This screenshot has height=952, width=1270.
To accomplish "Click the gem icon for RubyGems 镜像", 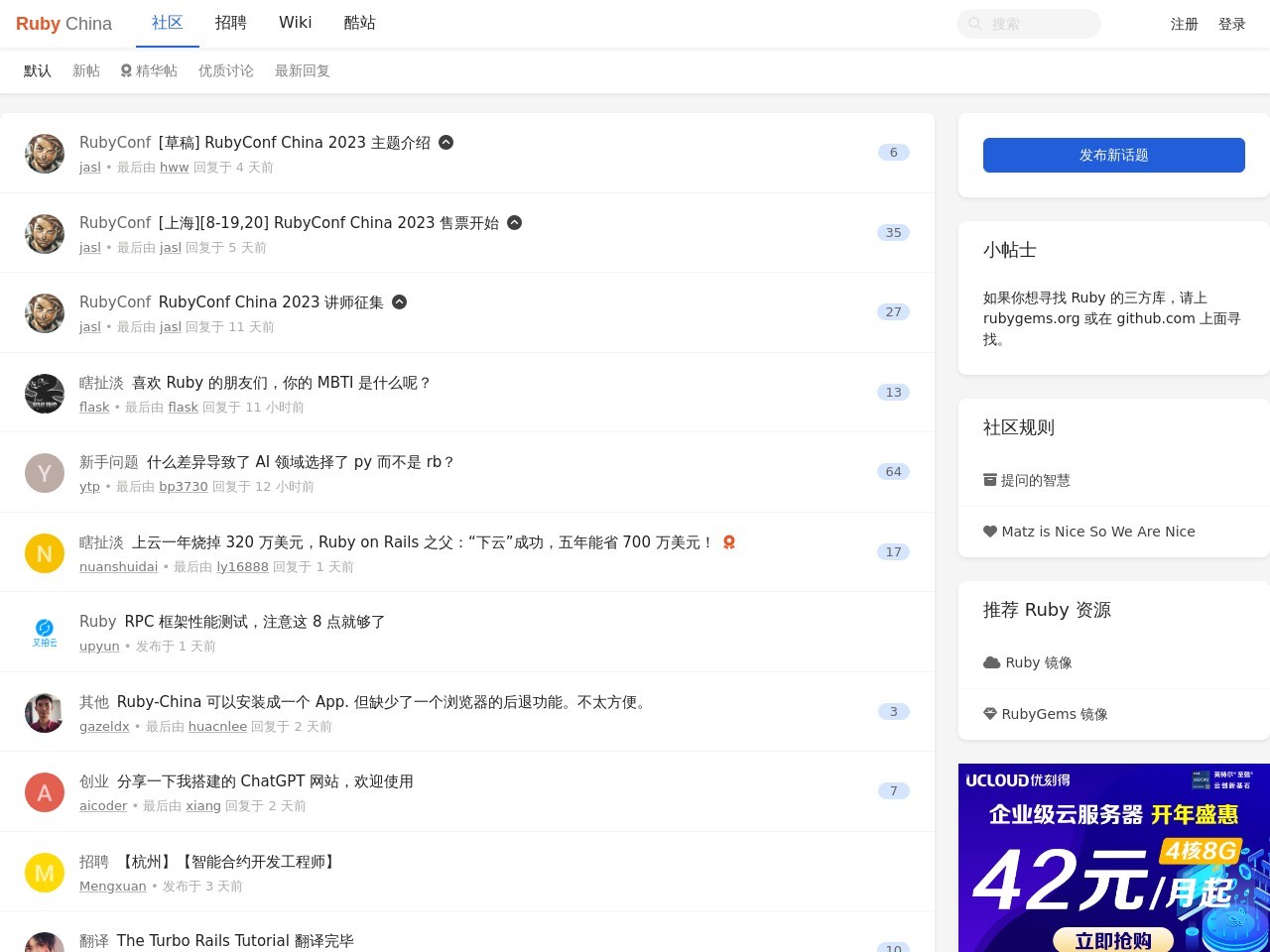I will (991, 713).
